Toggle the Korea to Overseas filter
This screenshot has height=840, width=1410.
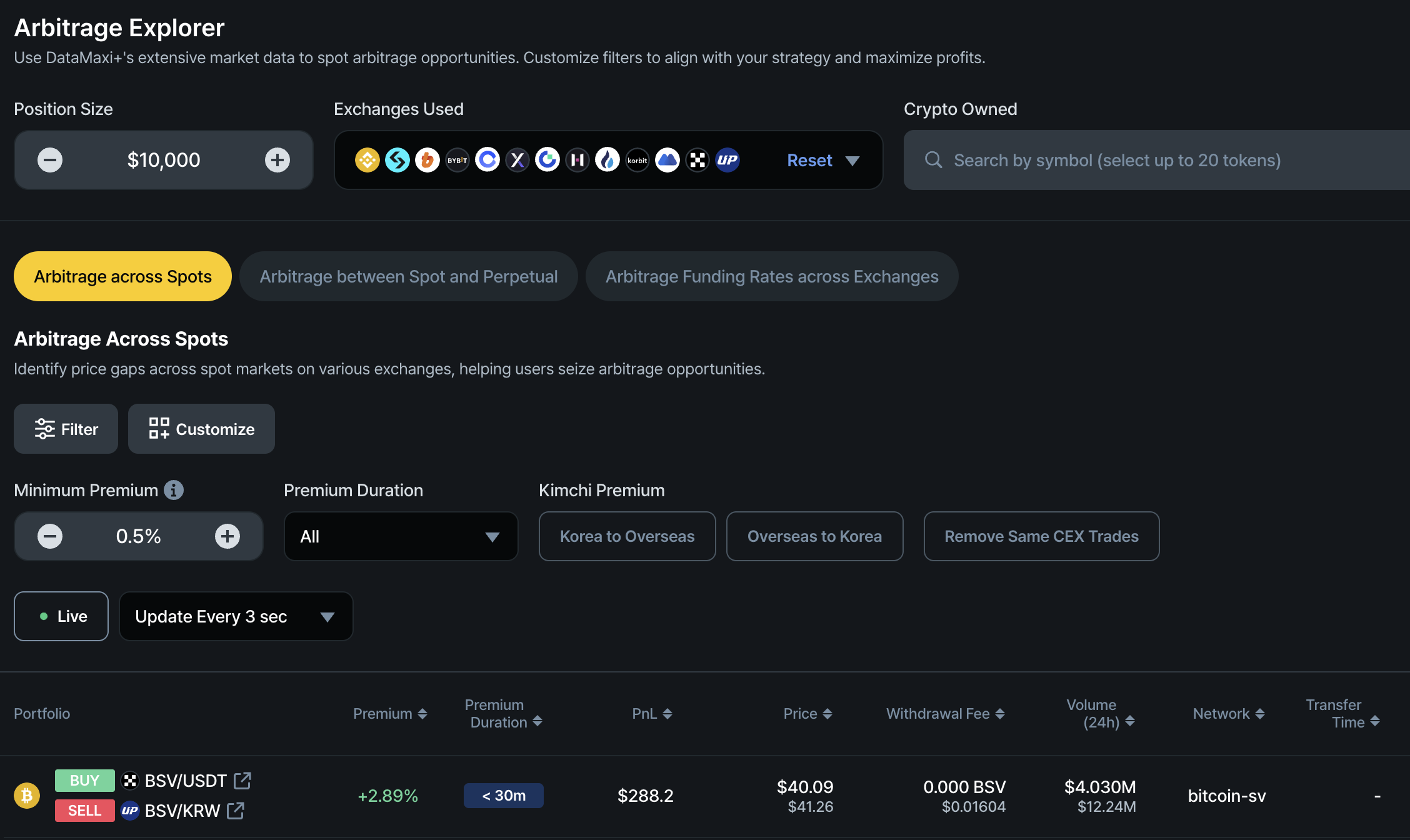[x=627, y=536]
